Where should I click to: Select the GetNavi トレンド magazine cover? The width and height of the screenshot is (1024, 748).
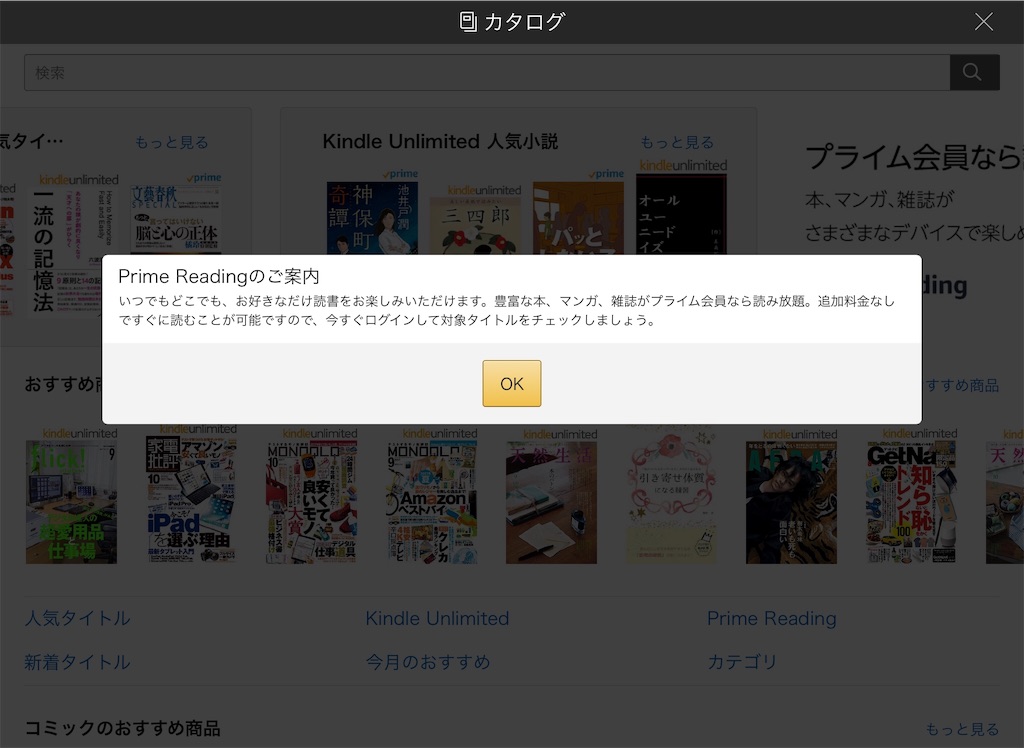point(912,502)
